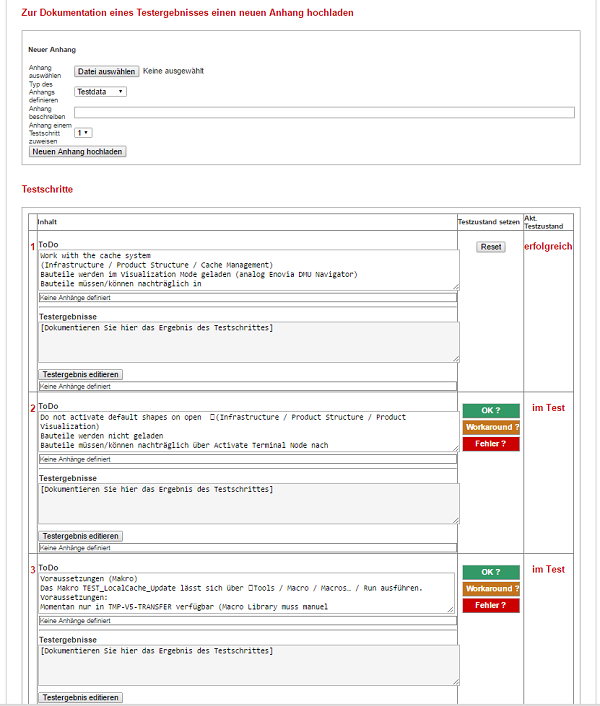Click into the ToDo text area of step 3
This screenshot has height=706, width=600.
247,593
